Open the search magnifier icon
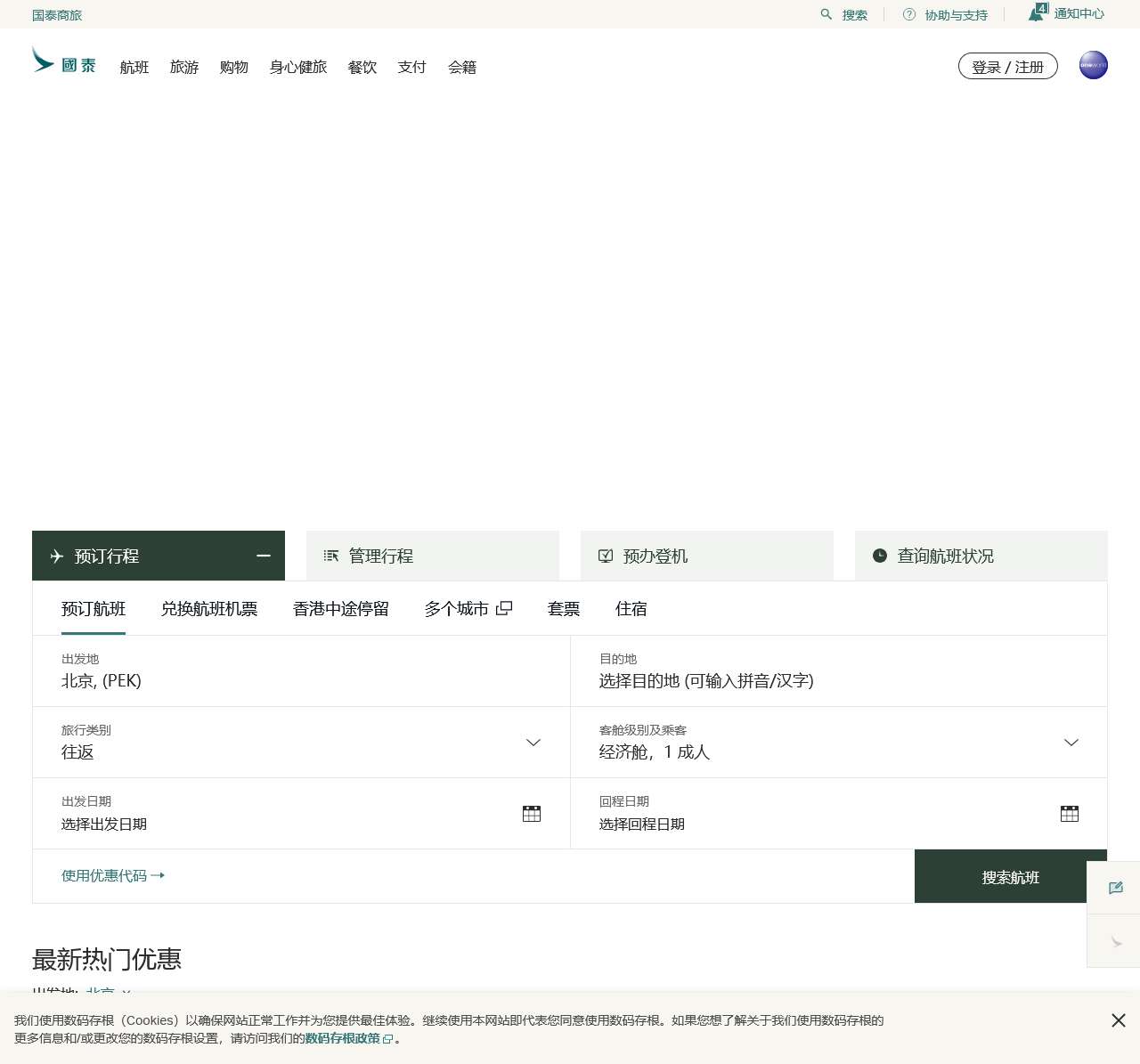This screenshot has height=1064, width=1140. 826,14
